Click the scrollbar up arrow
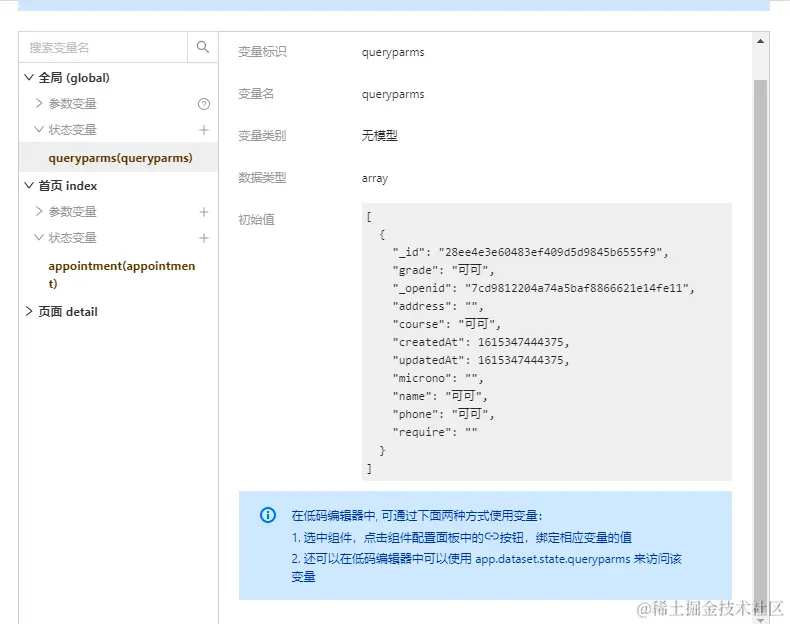 (x=760, y=41)
